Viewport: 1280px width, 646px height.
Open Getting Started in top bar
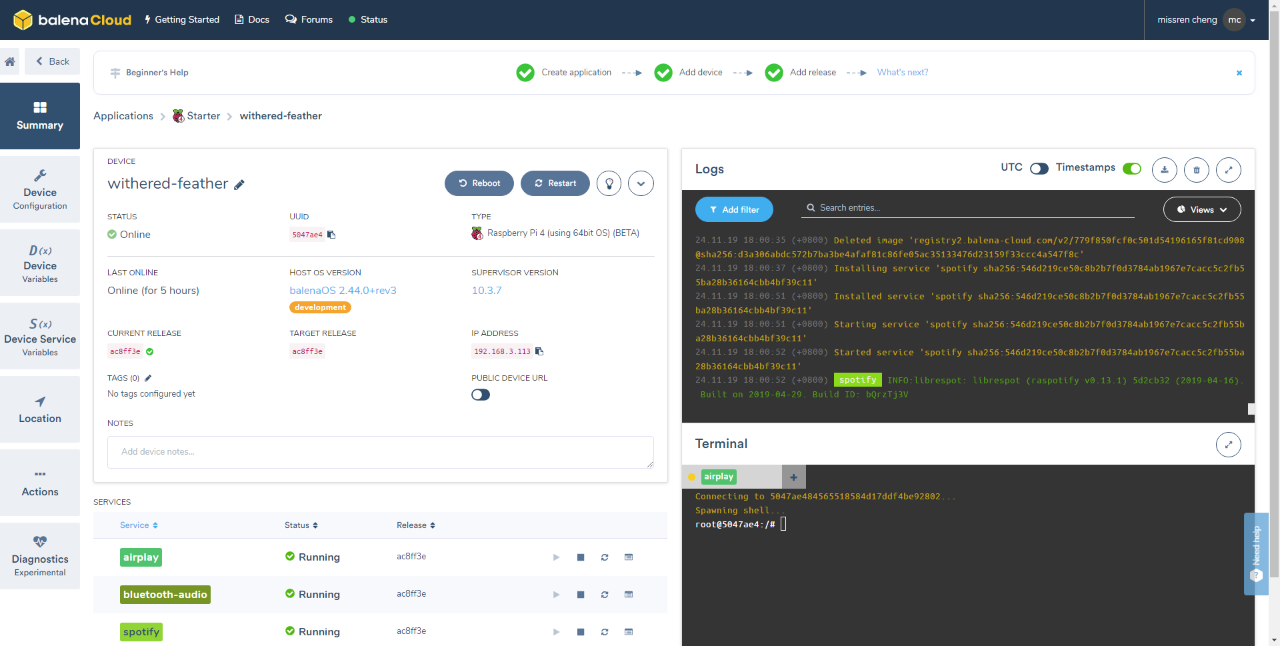pyautogui.click(x=182, y=20)
